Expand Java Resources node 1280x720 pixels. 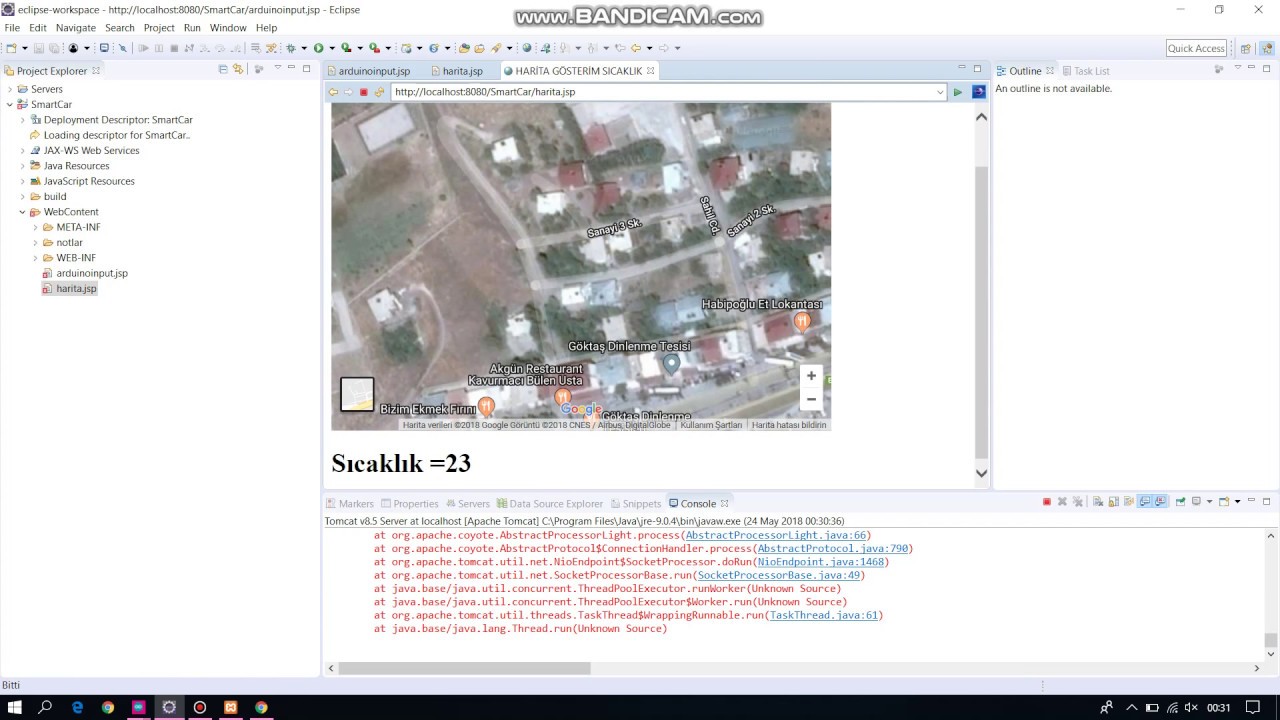click(23, 166)
